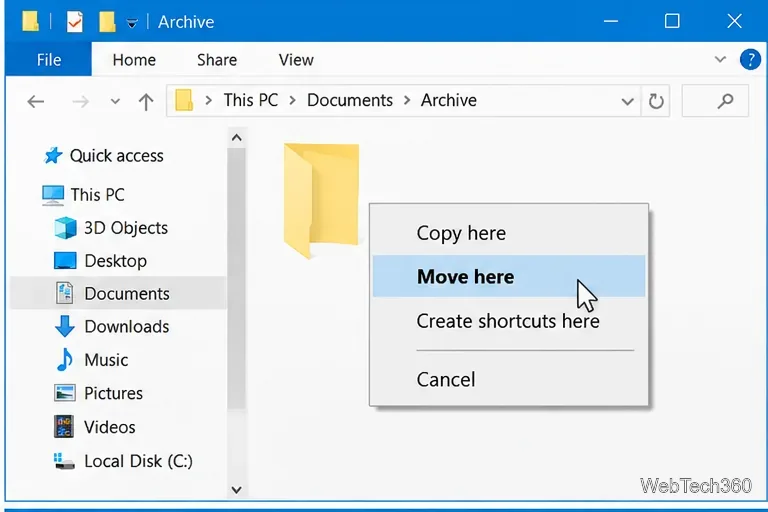The width and height of the screenshot is (768, 512).
Task: Open Downloads in navigation pane
Action: click(127, 326)
